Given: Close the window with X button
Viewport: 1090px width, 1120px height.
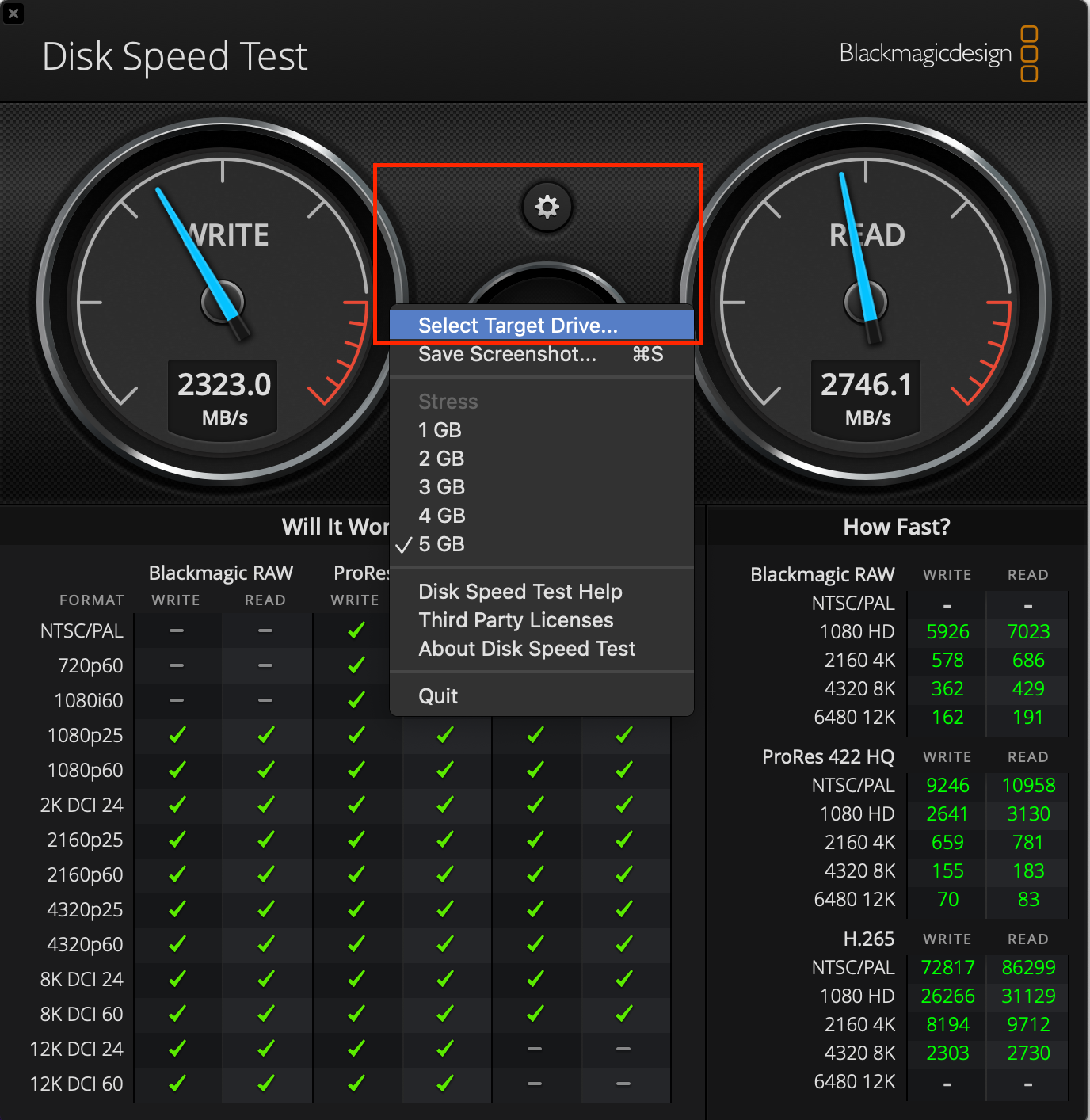Looking at the screenshot, I should click(x=13, y=13).
